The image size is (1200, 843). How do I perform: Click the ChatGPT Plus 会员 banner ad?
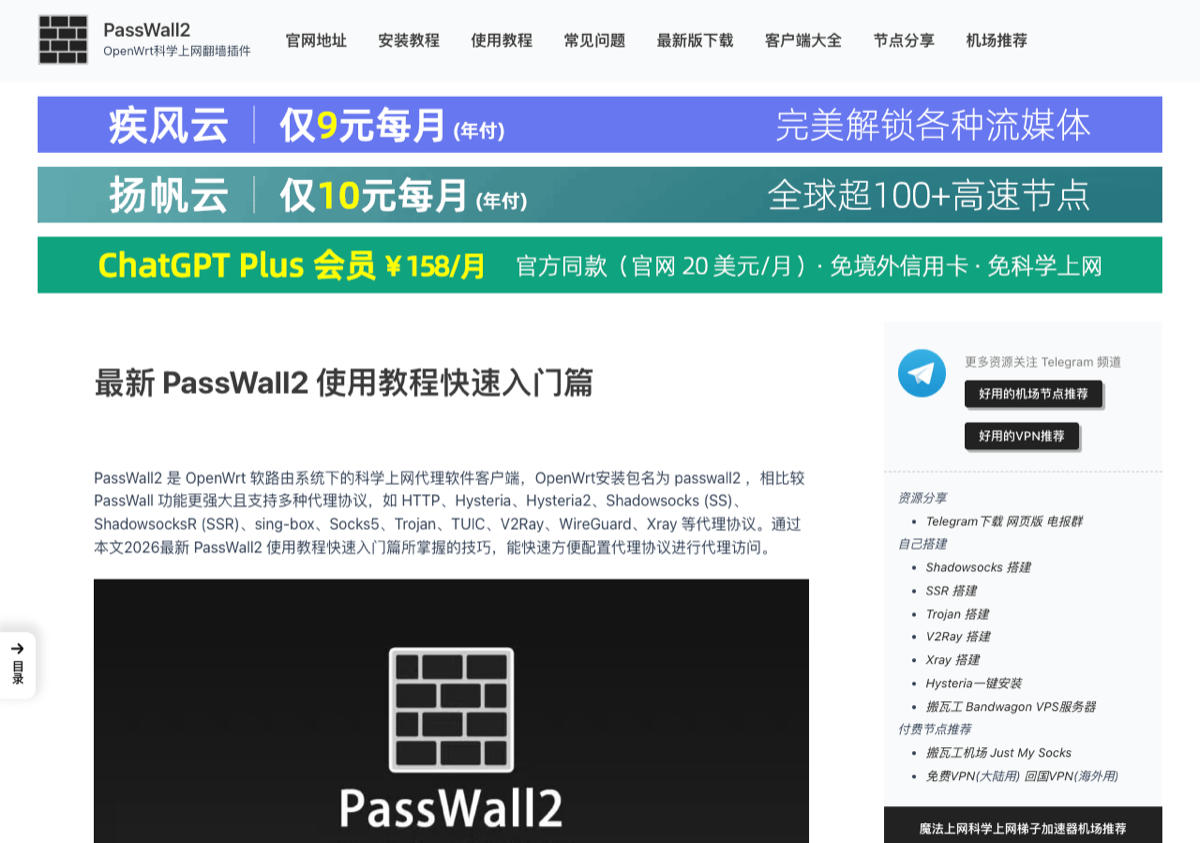point(600,265)
